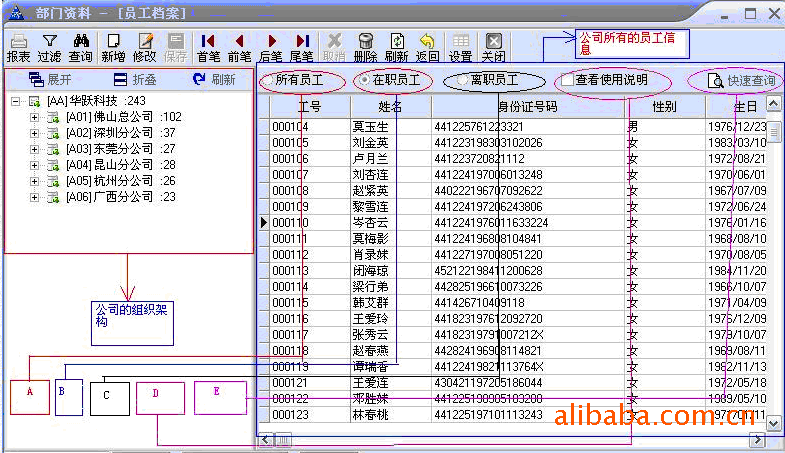
Task: Select the 离职员工 radio button
Action: tap(462, 80)
